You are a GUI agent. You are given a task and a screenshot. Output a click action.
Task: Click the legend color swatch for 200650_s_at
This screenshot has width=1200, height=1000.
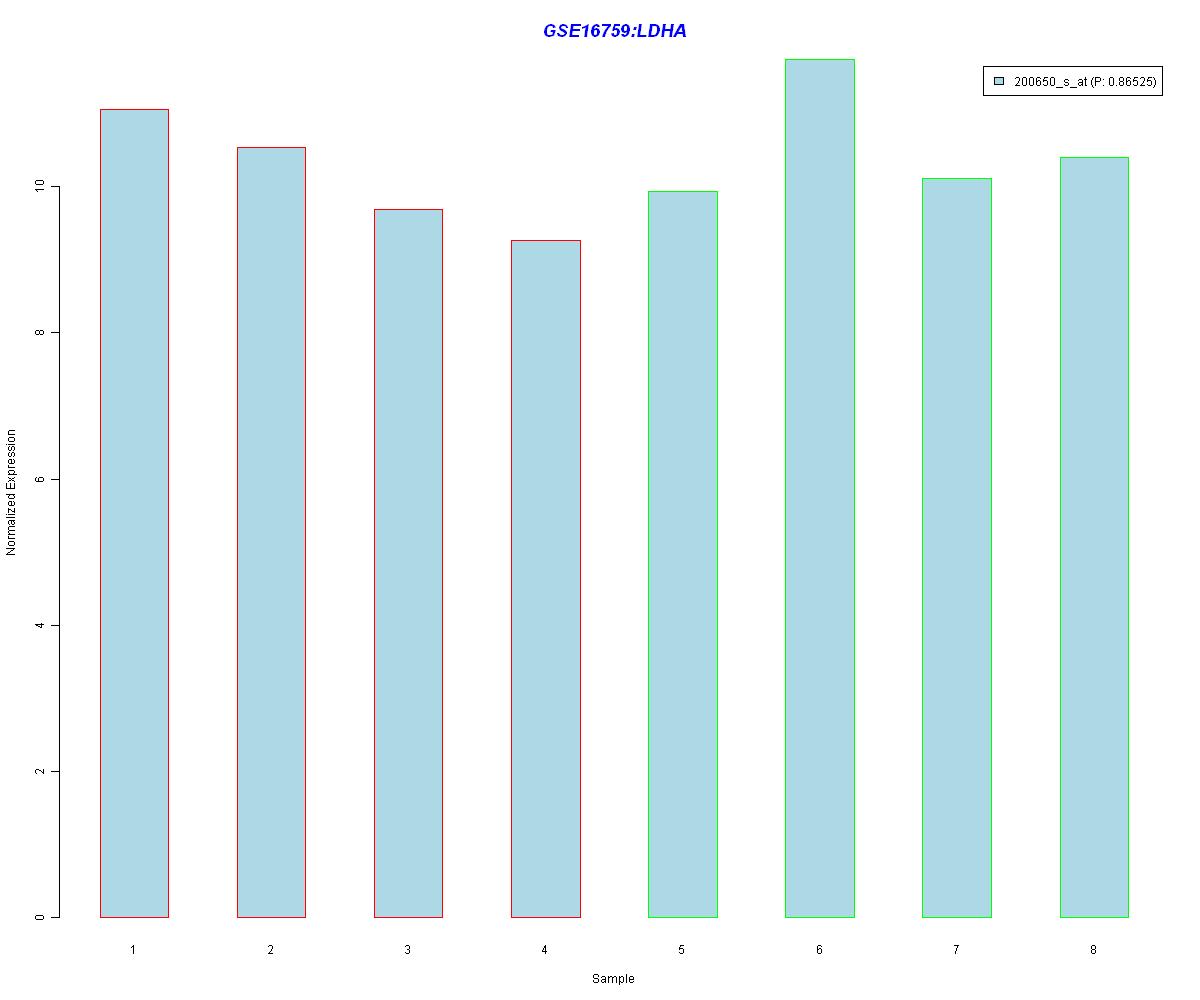point(999,82)
